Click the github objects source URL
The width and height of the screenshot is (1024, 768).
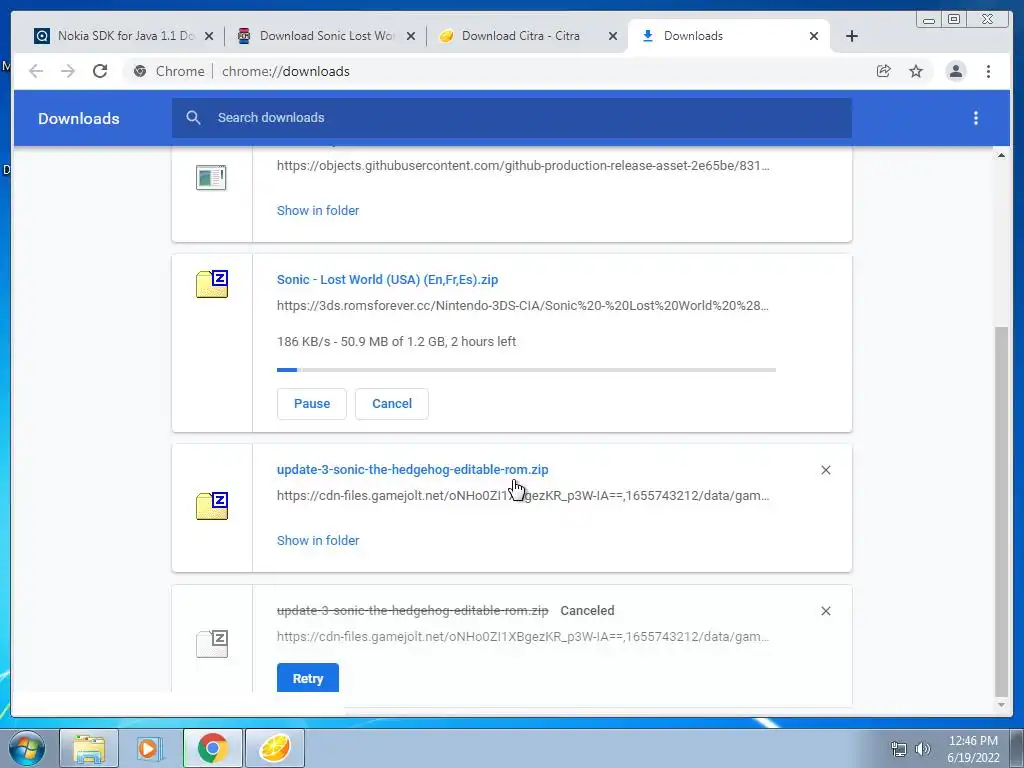pos(523,165)
